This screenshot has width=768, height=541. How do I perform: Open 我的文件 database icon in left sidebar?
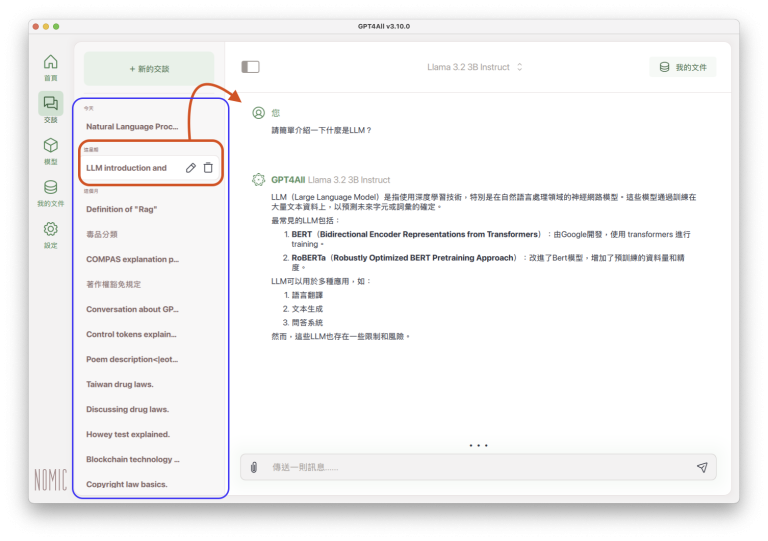[50, 188]
